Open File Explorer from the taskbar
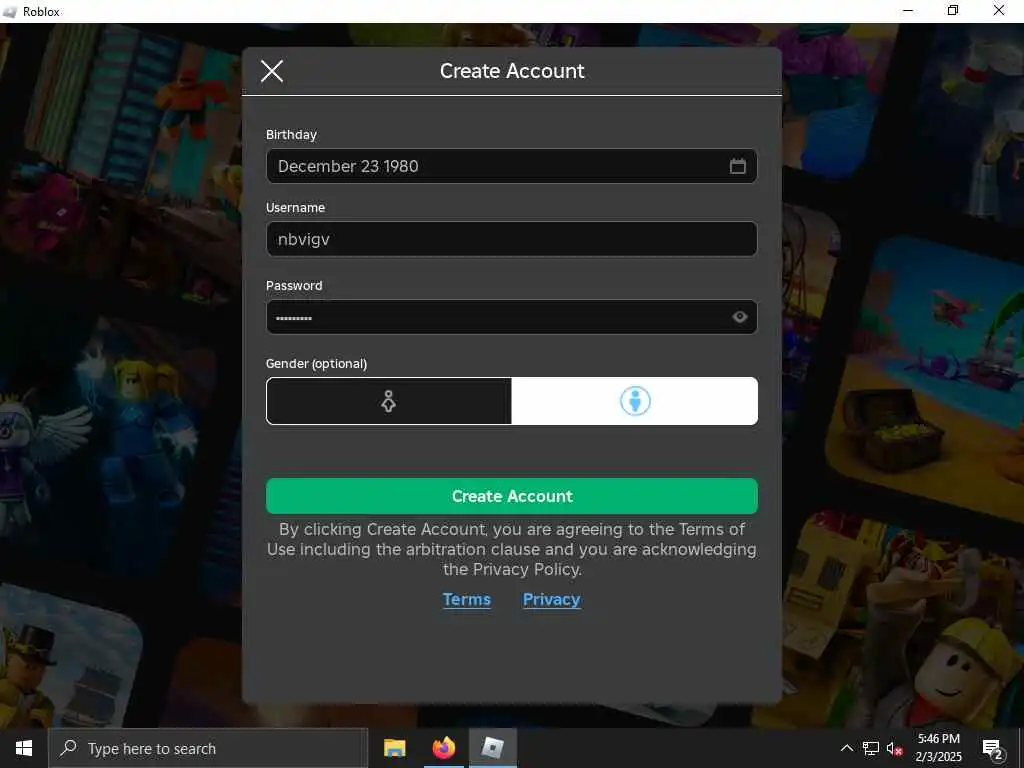 394,748
